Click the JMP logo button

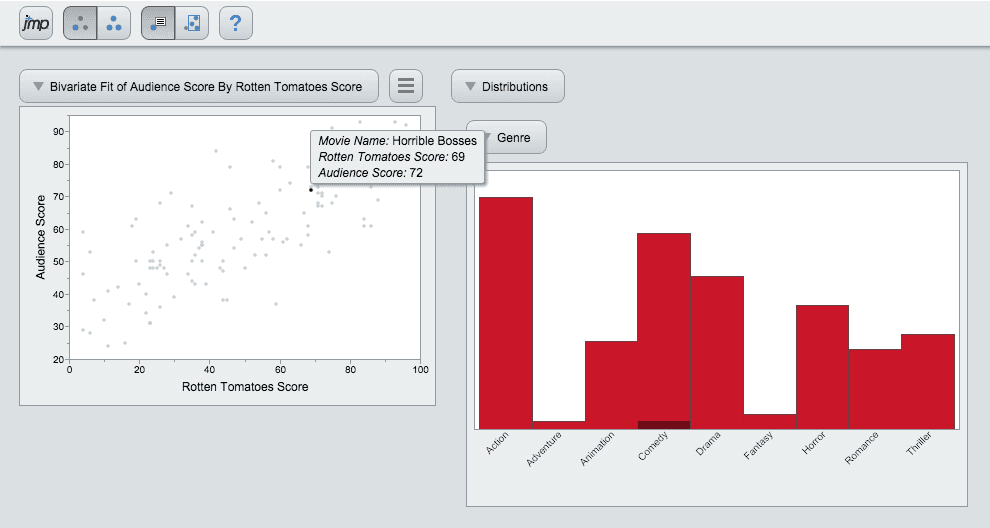click(36, 23)
